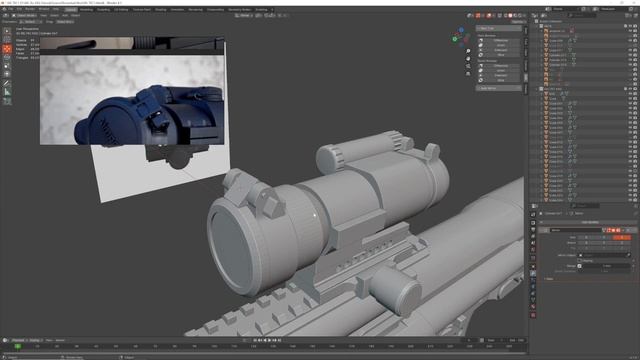Open the Object Mode dropdown

[x=24, y=15]
